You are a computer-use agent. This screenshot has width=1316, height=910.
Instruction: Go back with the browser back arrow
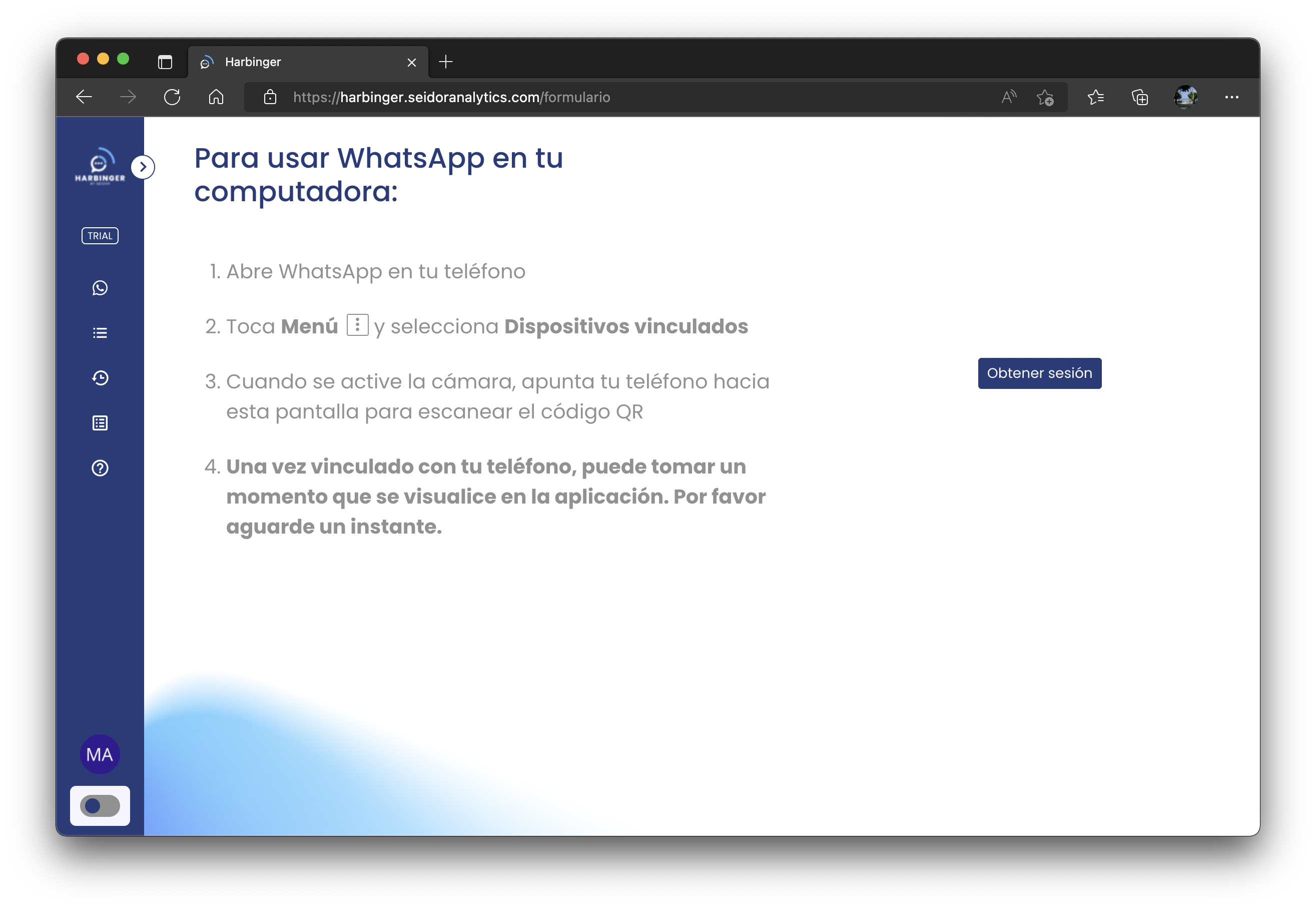84,97
